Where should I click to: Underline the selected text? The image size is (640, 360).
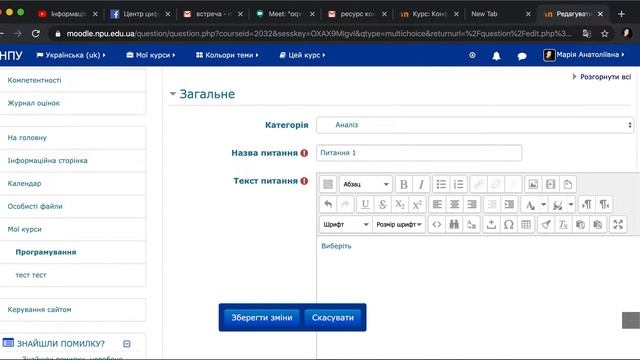[365, 204]
